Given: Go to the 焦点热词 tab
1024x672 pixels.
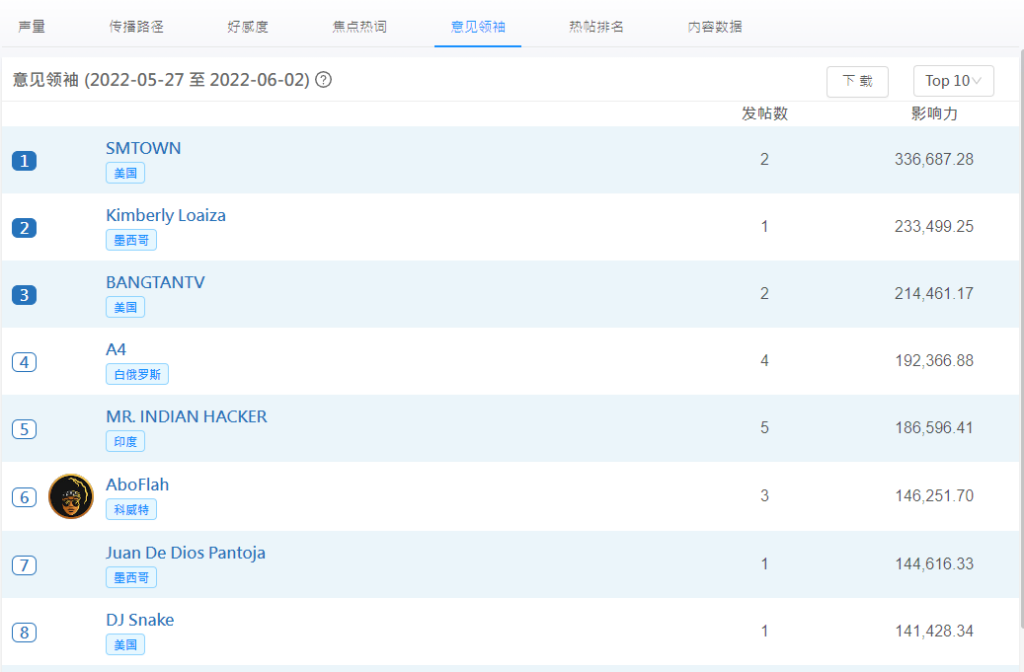Looking at the screenshot, I should click(x=360, y=27).
